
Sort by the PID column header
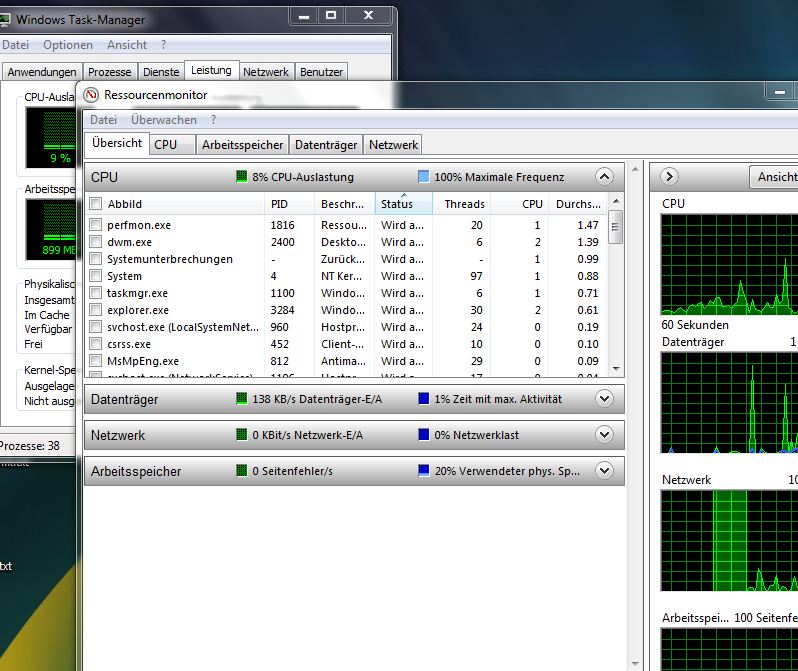[289, 204]
